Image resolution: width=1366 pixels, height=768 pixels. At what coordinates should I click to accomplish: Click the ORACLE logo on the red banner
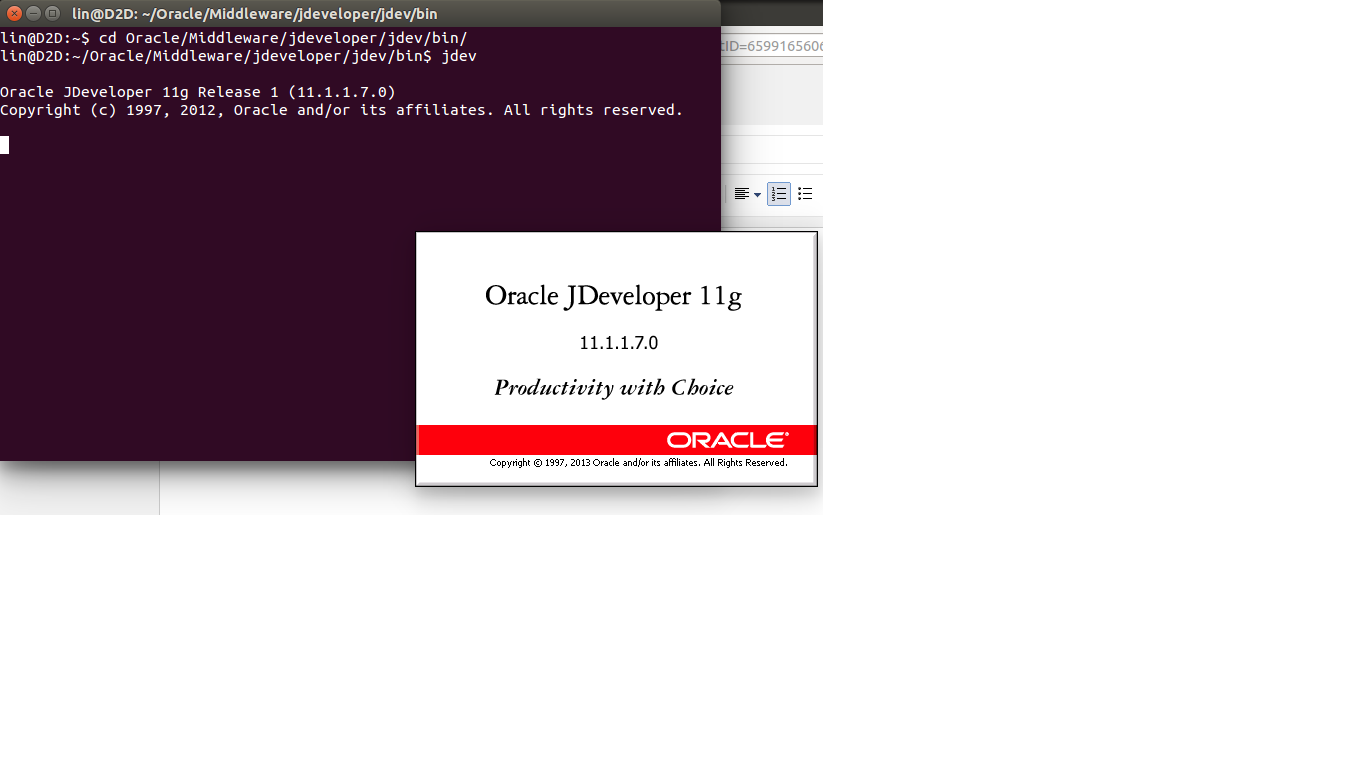pos(728,440)
